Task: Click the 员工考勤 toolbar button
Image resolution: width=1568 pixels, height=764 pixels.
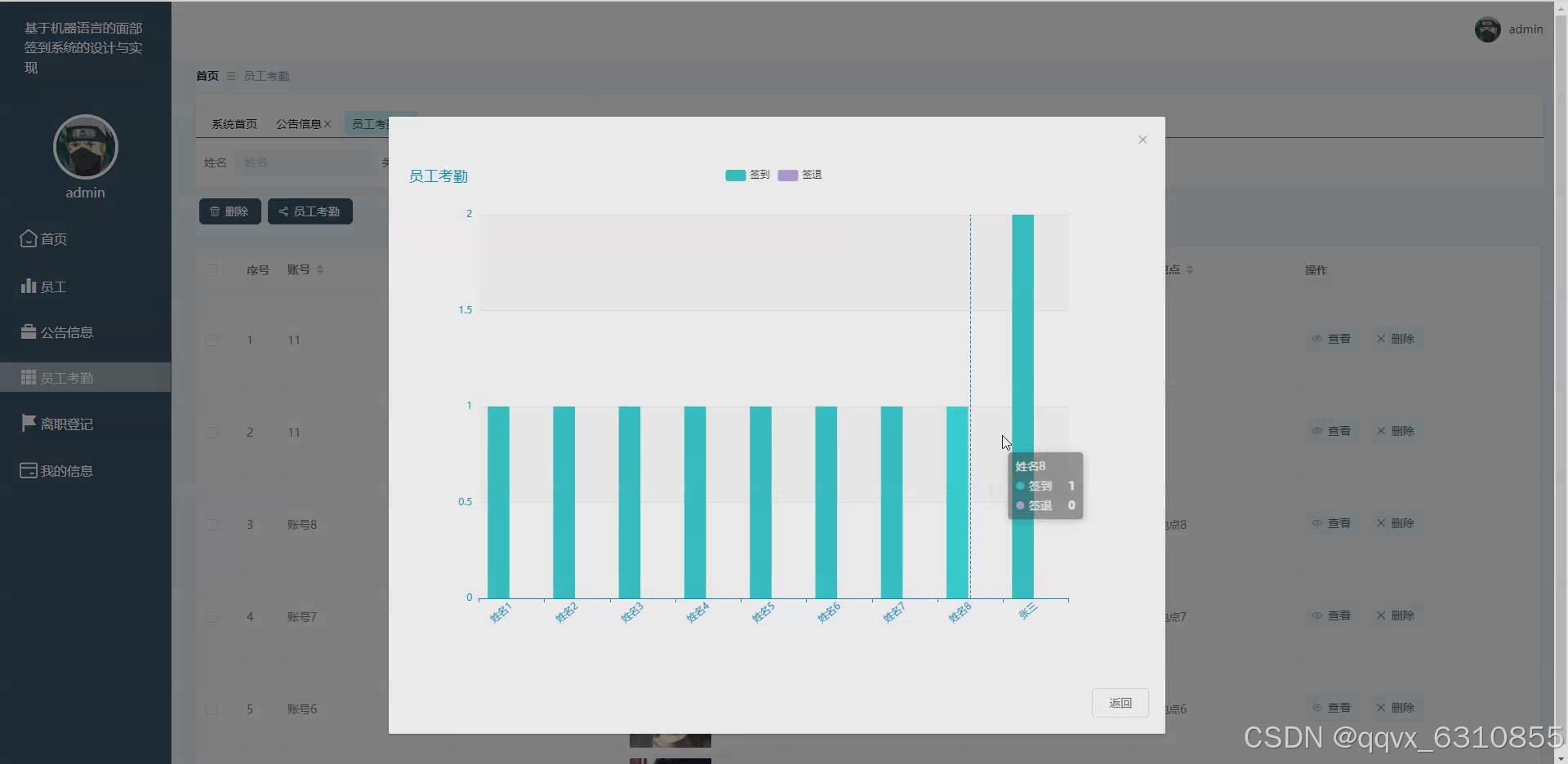Action: pos(310,211)
